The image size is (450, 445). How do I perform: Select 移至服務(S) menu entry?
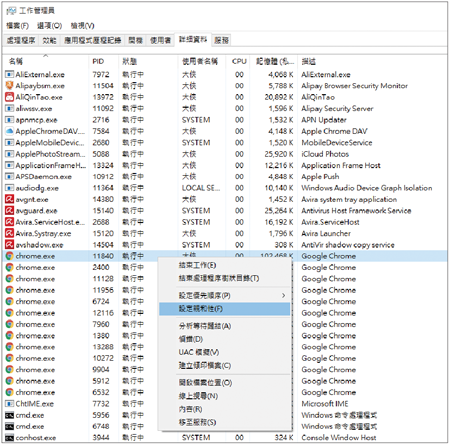point(197,422)
